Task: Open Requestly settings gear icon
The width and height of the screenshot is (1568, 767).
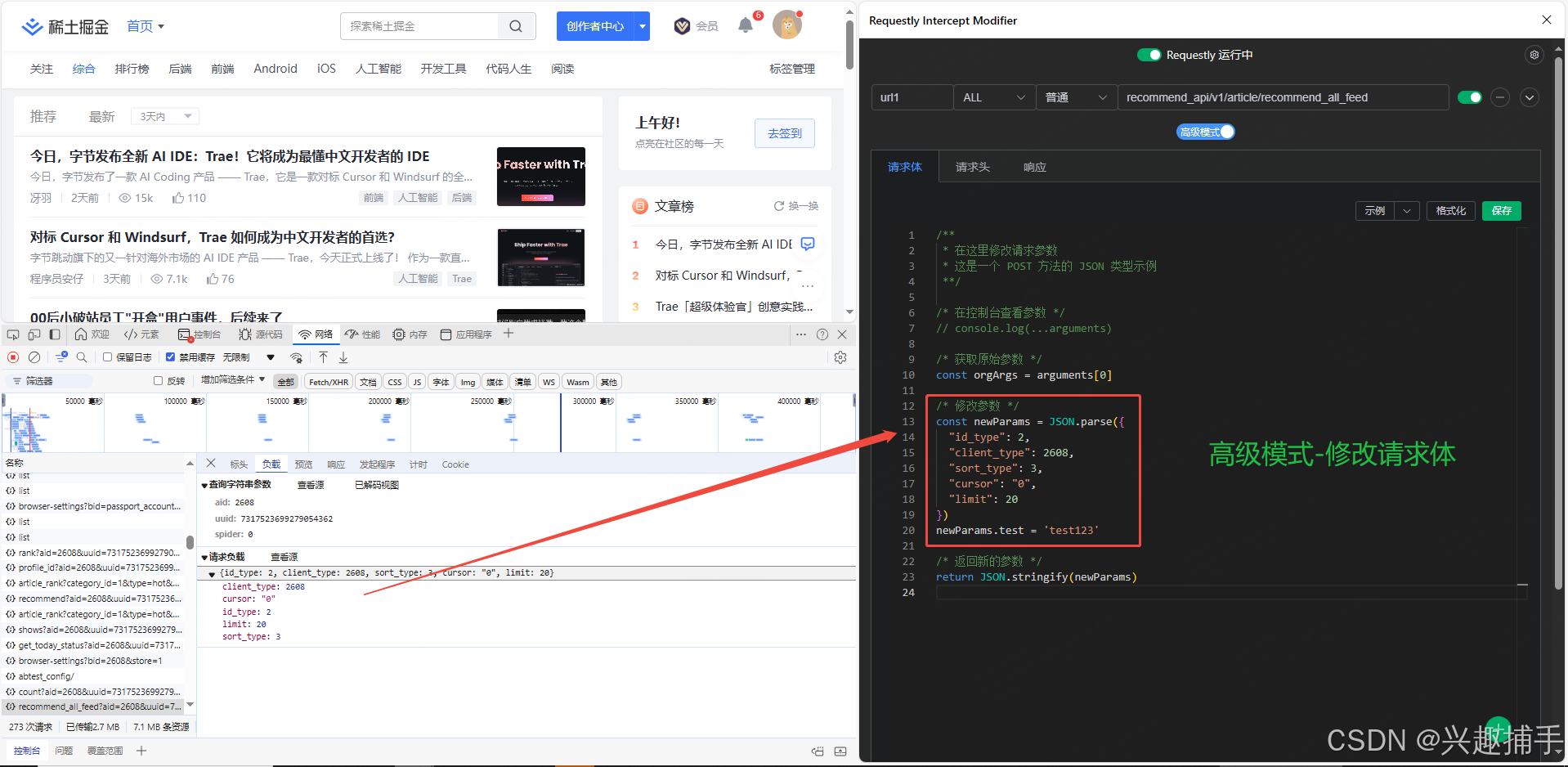Action: coord(1534,55)
